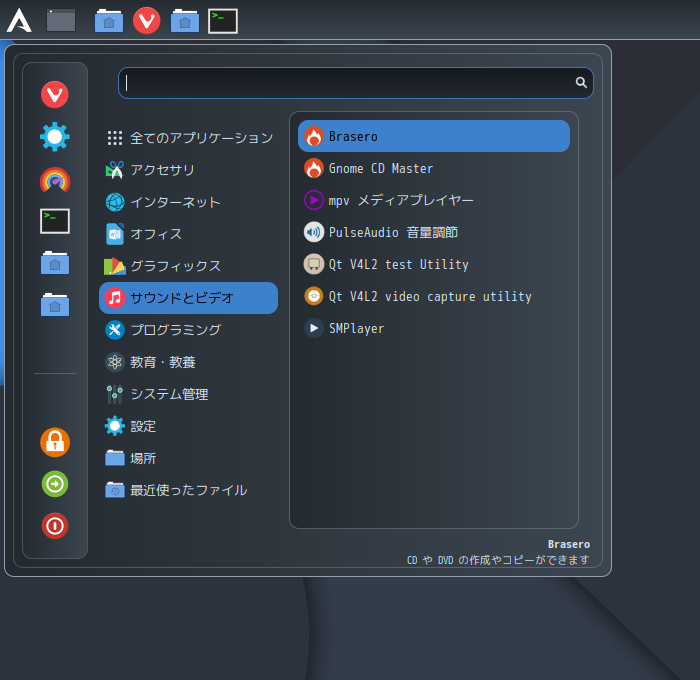The image size is (700, 680).
Task: Launch Gnome CD Master
Action: pyautogui.click(x=434, y=168)
